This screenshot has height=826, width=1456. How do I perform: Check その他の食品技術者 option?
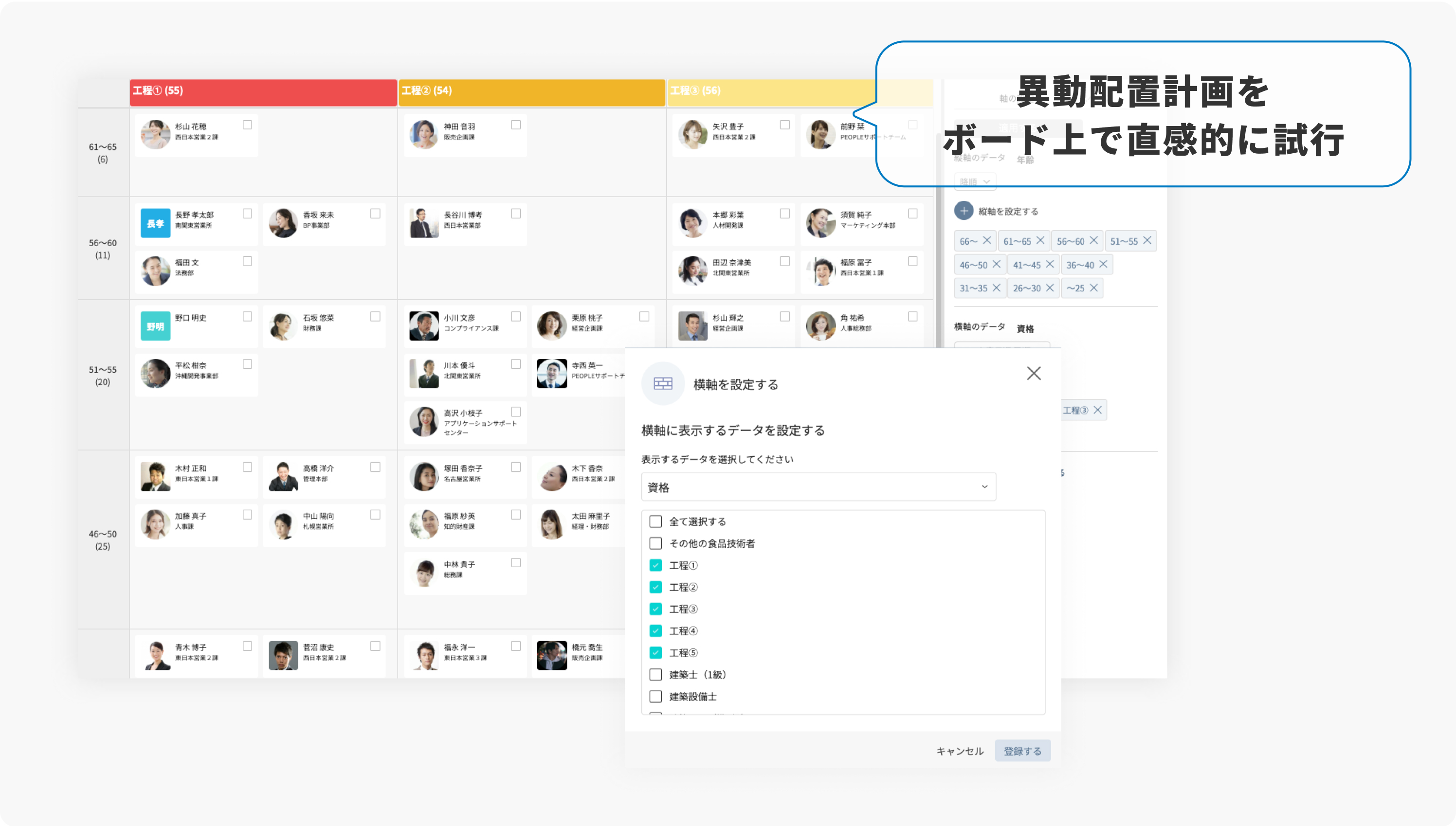pos(655,543)
